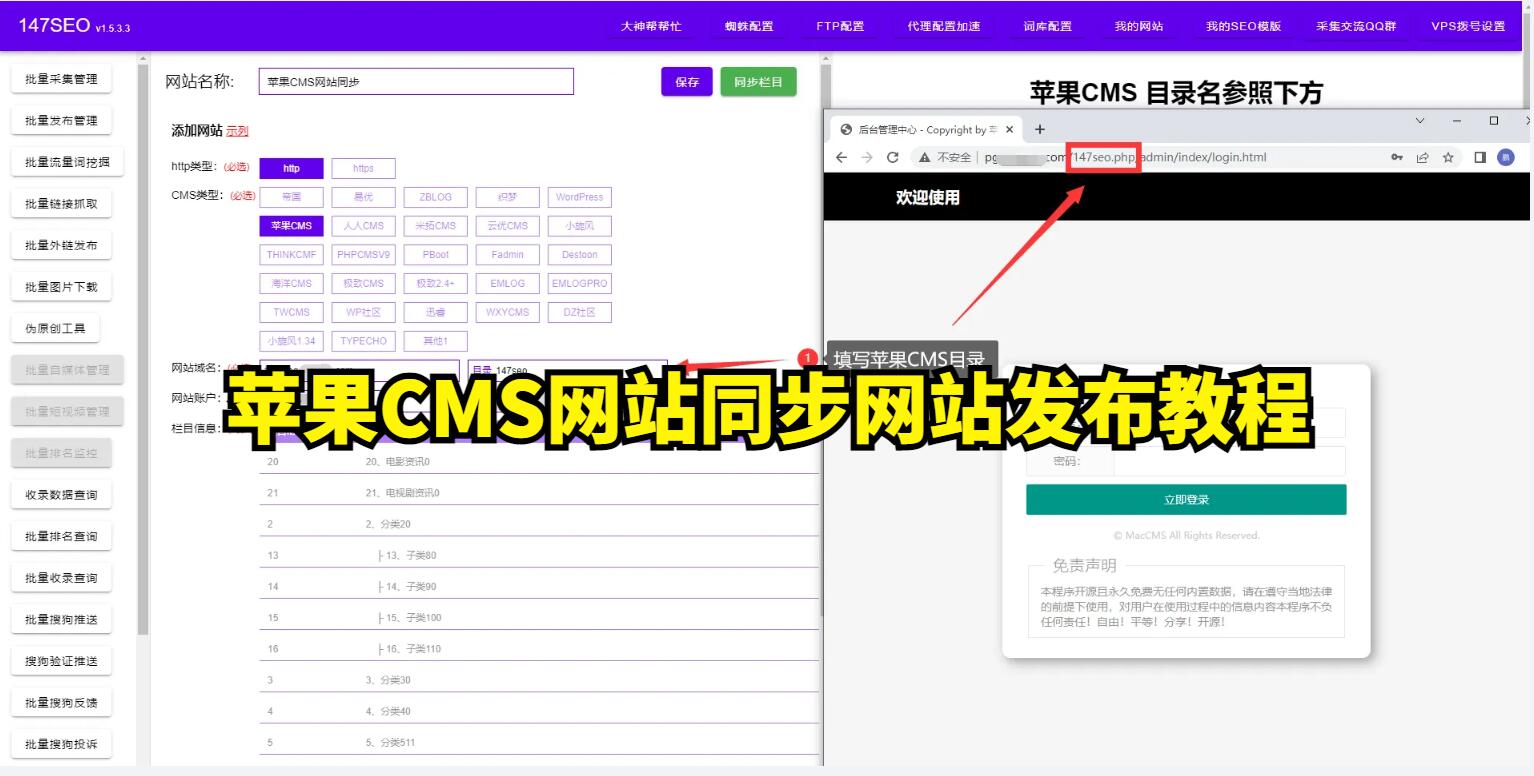Select the row 13、子类80
The width and height of the screenshot is (1534, 776).
pos(538,555)
